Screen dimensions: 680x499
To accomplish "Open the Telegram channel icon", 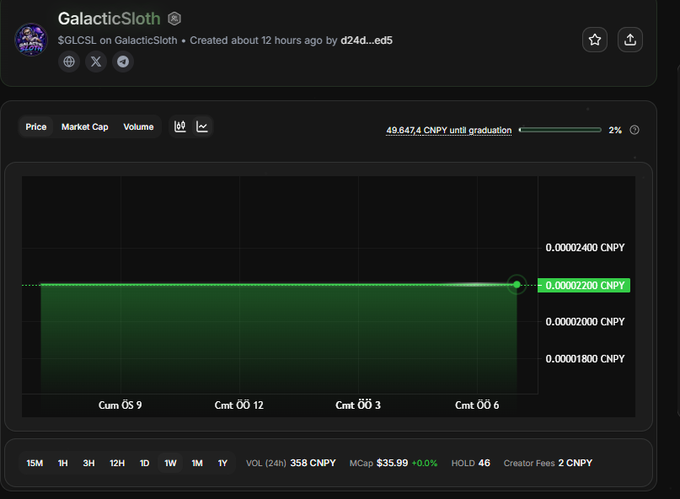I will tap(123, 62).
